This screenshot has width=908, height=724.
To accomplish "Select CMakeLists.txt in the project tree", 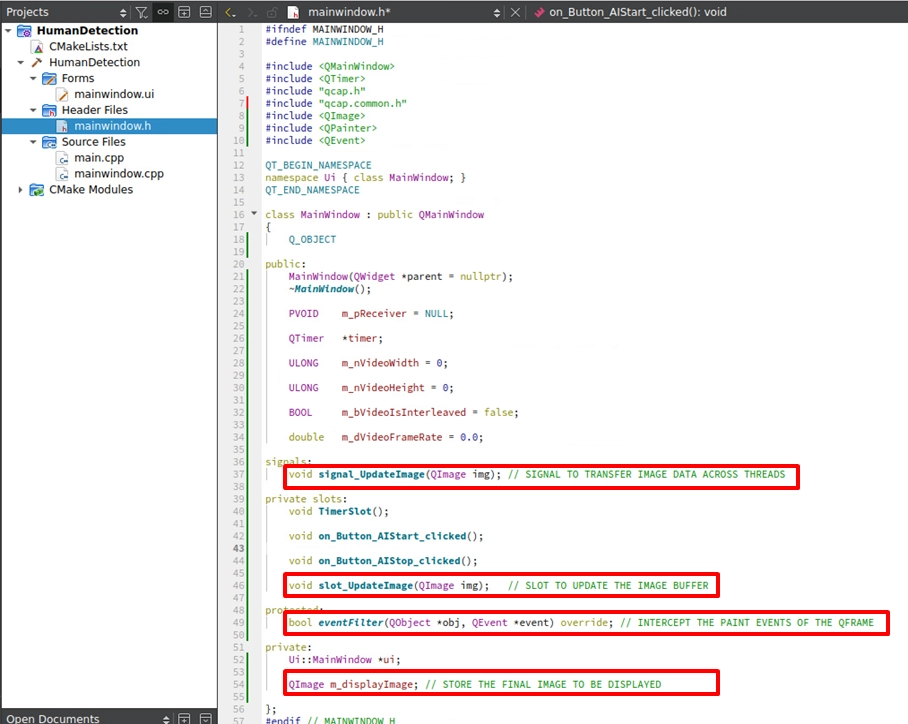I will coord(88,46).
